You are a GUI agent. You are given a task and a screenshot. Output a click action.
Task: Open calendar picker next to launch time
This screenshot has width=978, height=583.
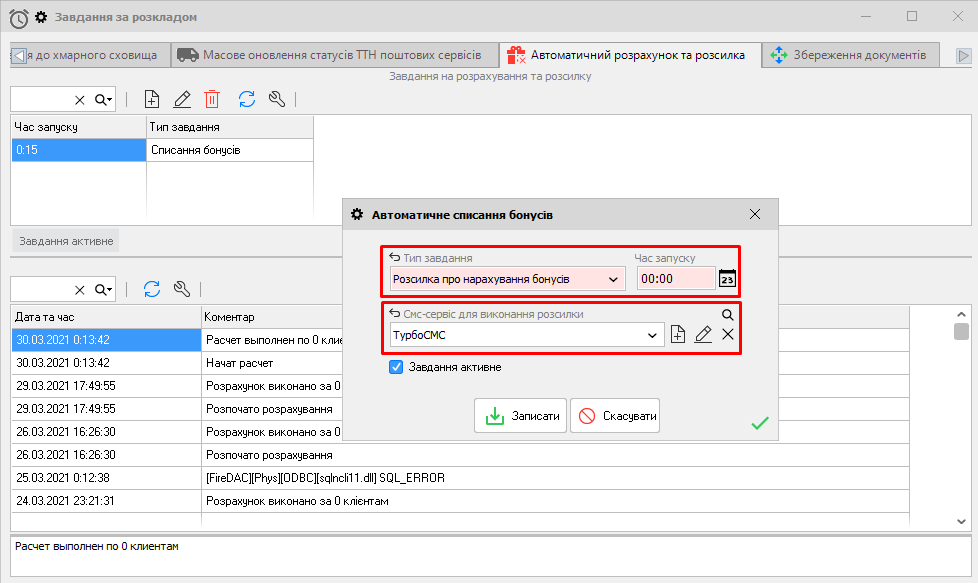tap(728, 279)
